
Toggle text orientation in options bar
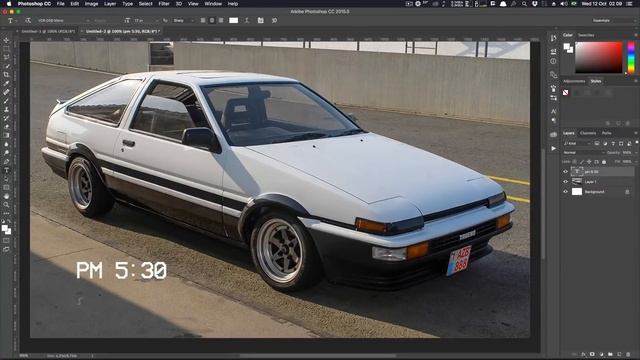pyautogui.click(x=28, y=20)
